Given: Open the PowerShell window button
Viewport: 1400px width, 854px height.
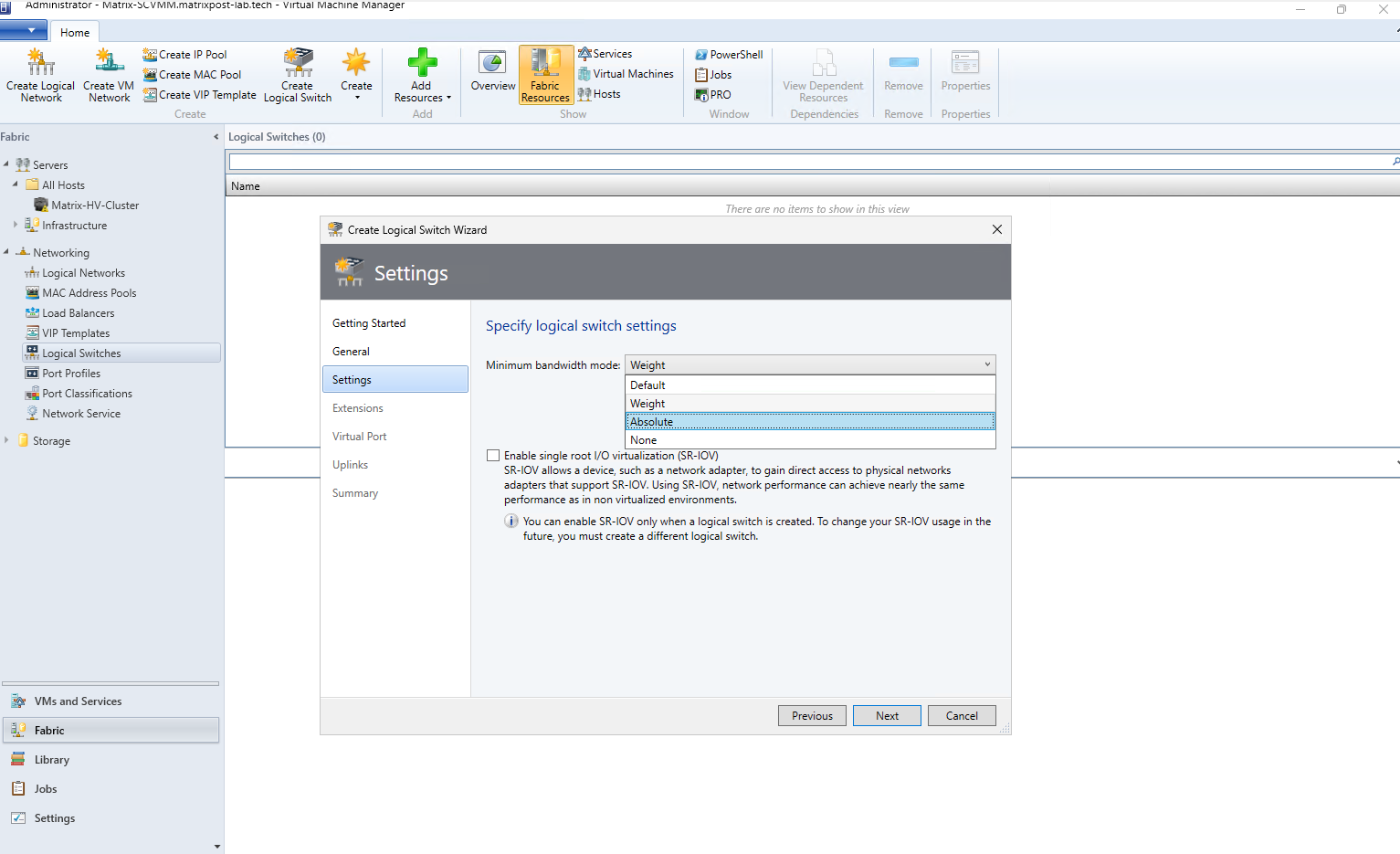Looking at the screenshot, I should tap(729, 55).
